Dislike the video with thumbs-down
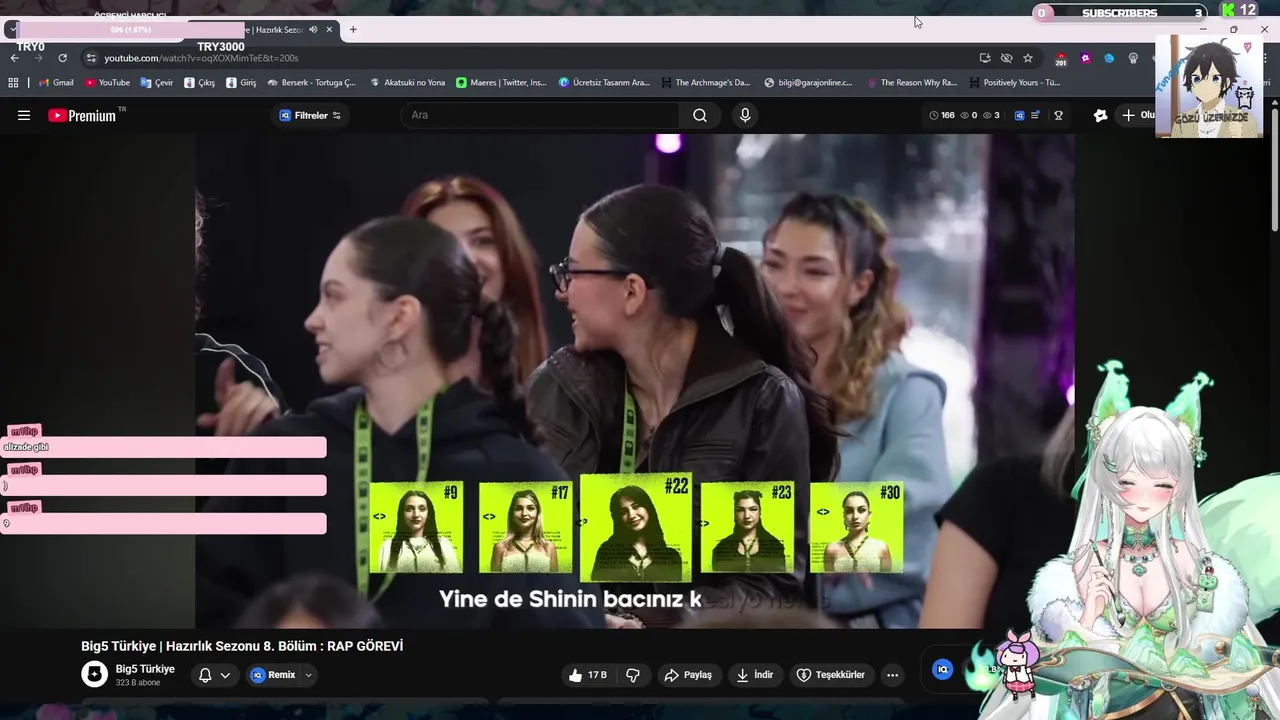This screenshot has height=720, width=1280. 633,675
